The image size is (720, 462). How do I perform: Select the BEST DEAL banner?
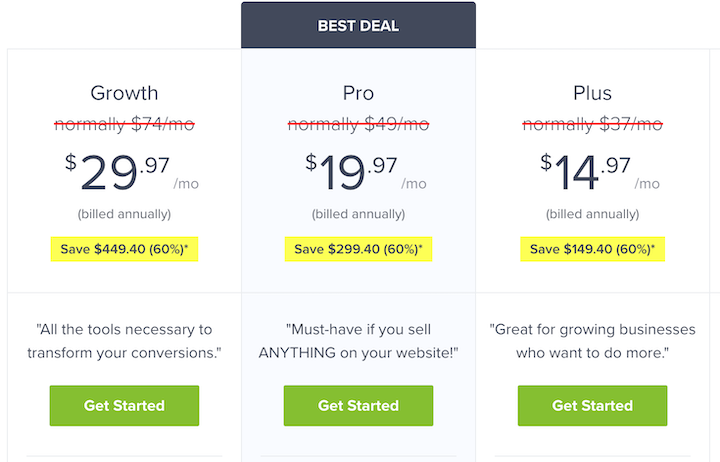coord(358,25)
